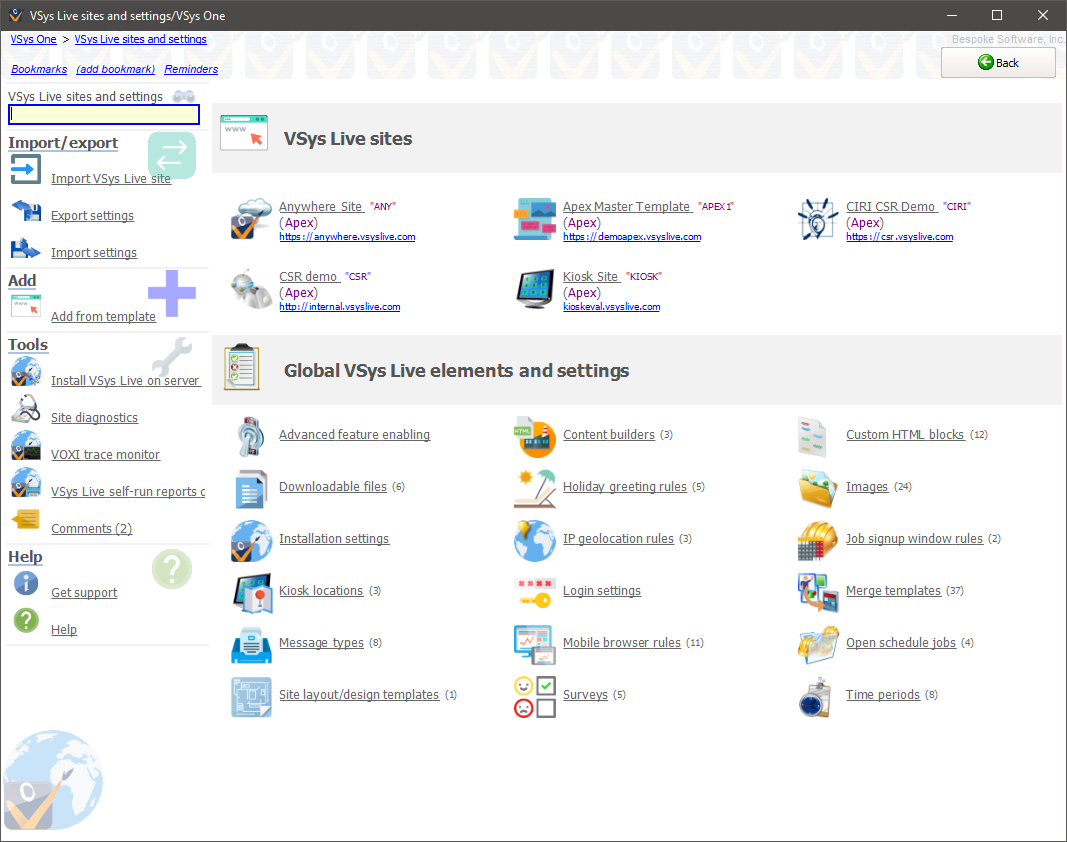Image resolution: width=1067 pixels, height=842 pixels.
Task: Click the Site diagnostics stethoscope icon
Action: pyautogui.click(x=25, y=411)
